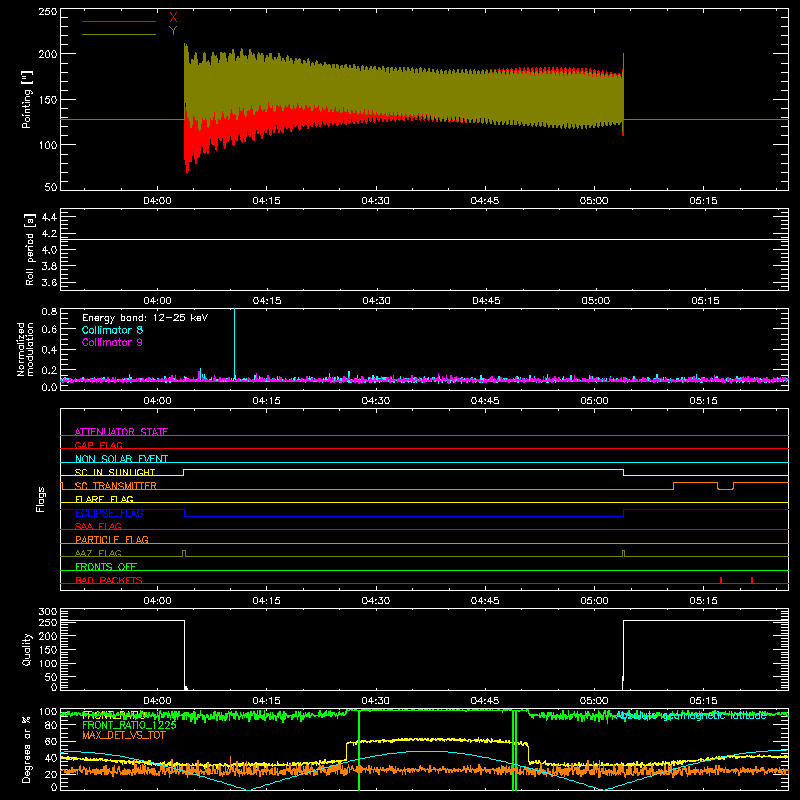
Task: Click the red X legend label
Action: click(x=173, y=18)
